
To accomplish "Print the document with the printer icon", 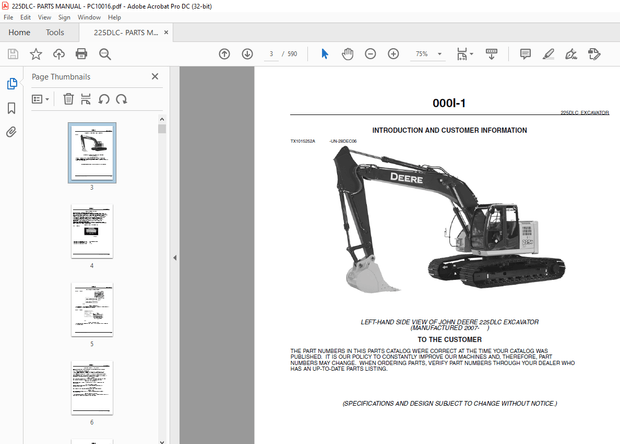I will pos(81,54).
